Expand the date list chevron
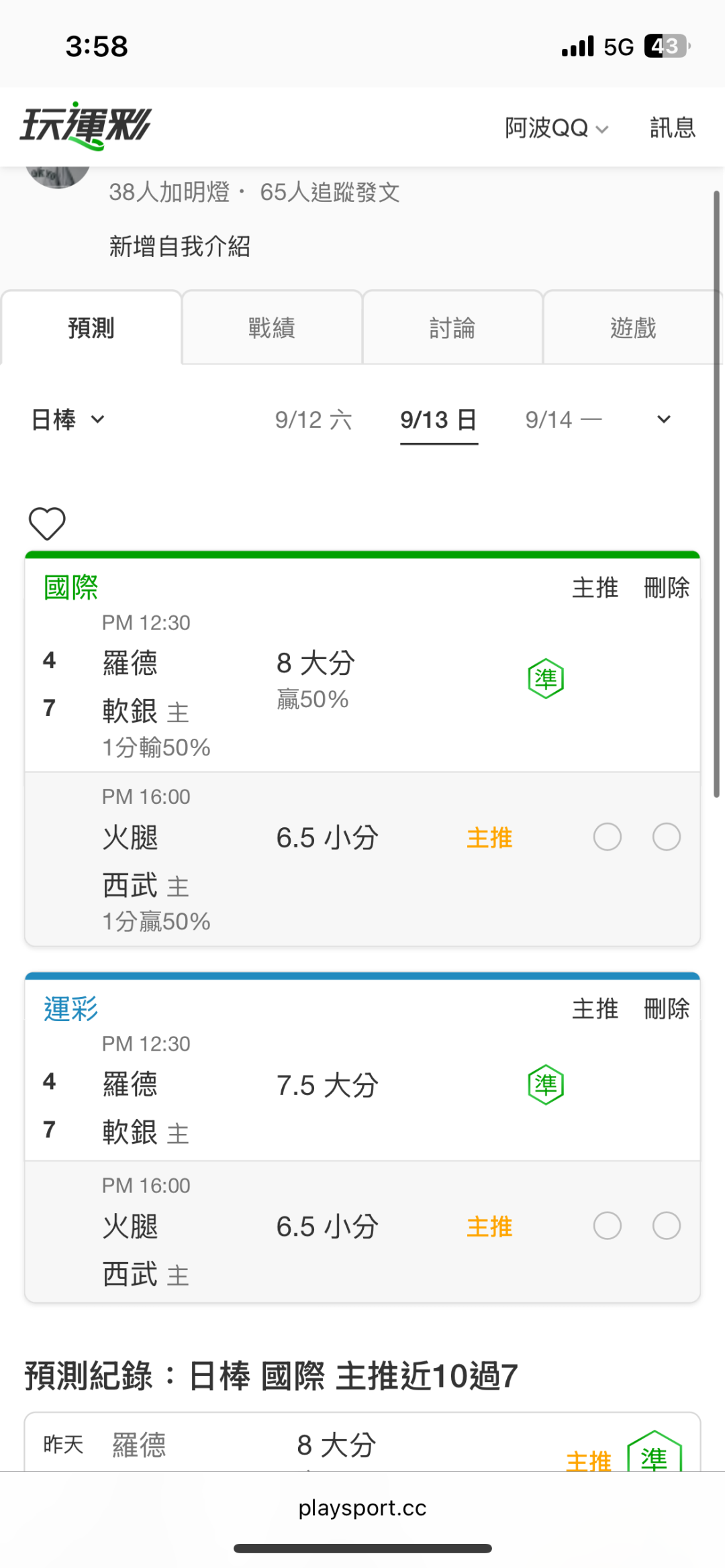Viewport: 725px width, 1568px height. [664, 420]
